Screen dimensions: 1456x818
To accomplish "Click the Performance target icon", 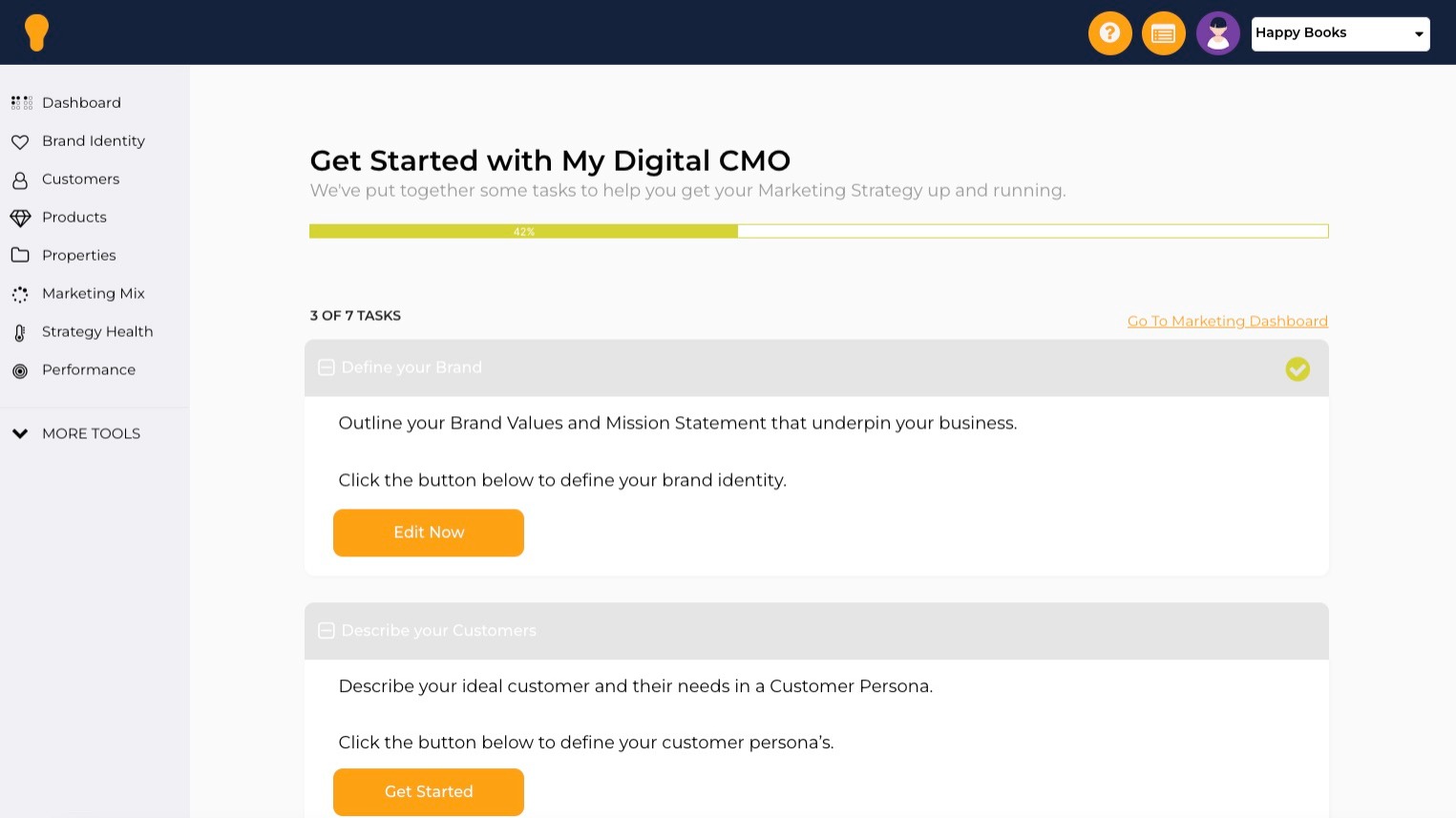I will point(20,370).
